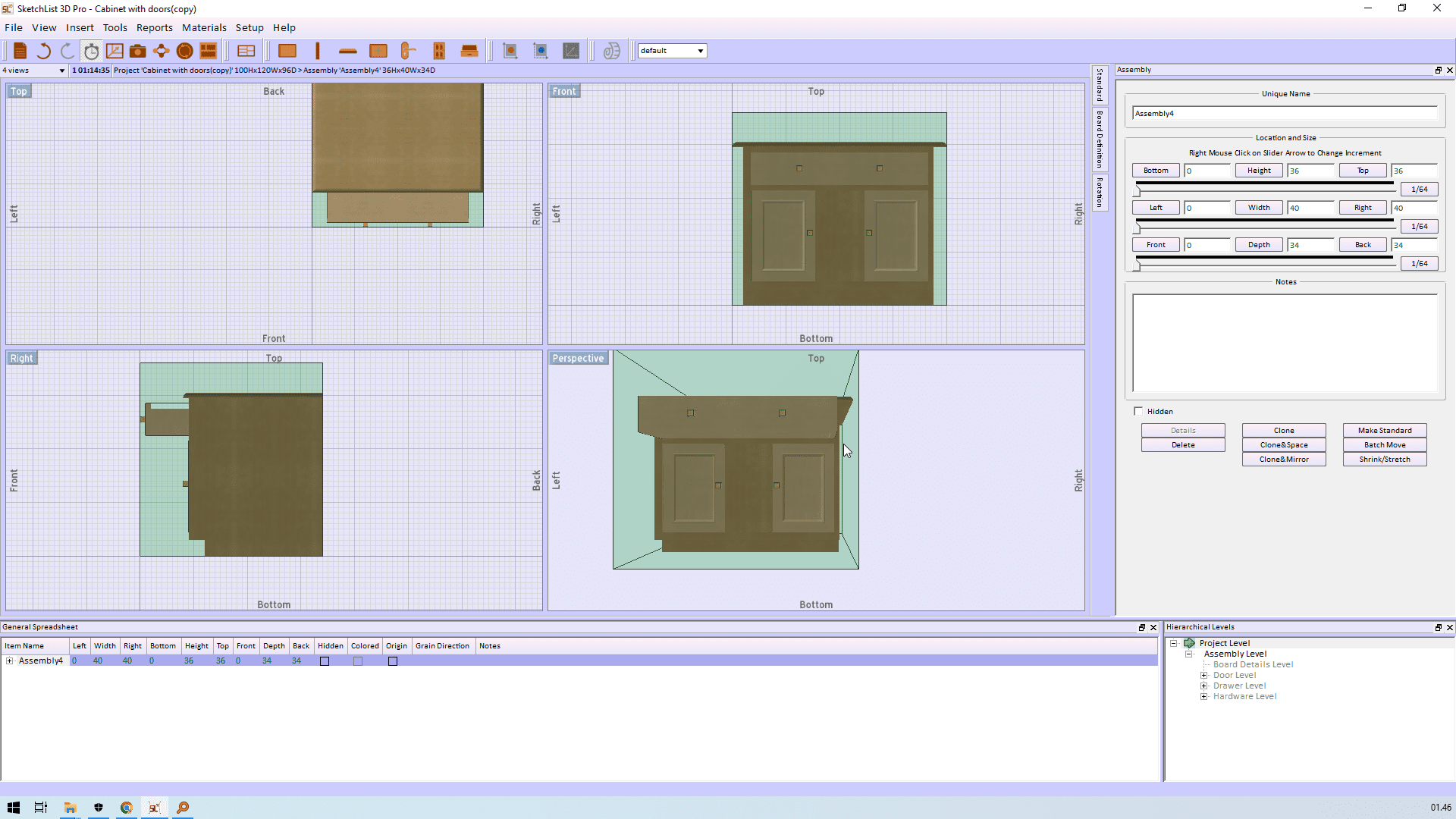Click the Clone&Mirror button
The height and width of the screenshot is (819, 1456).
[1283, 459]
